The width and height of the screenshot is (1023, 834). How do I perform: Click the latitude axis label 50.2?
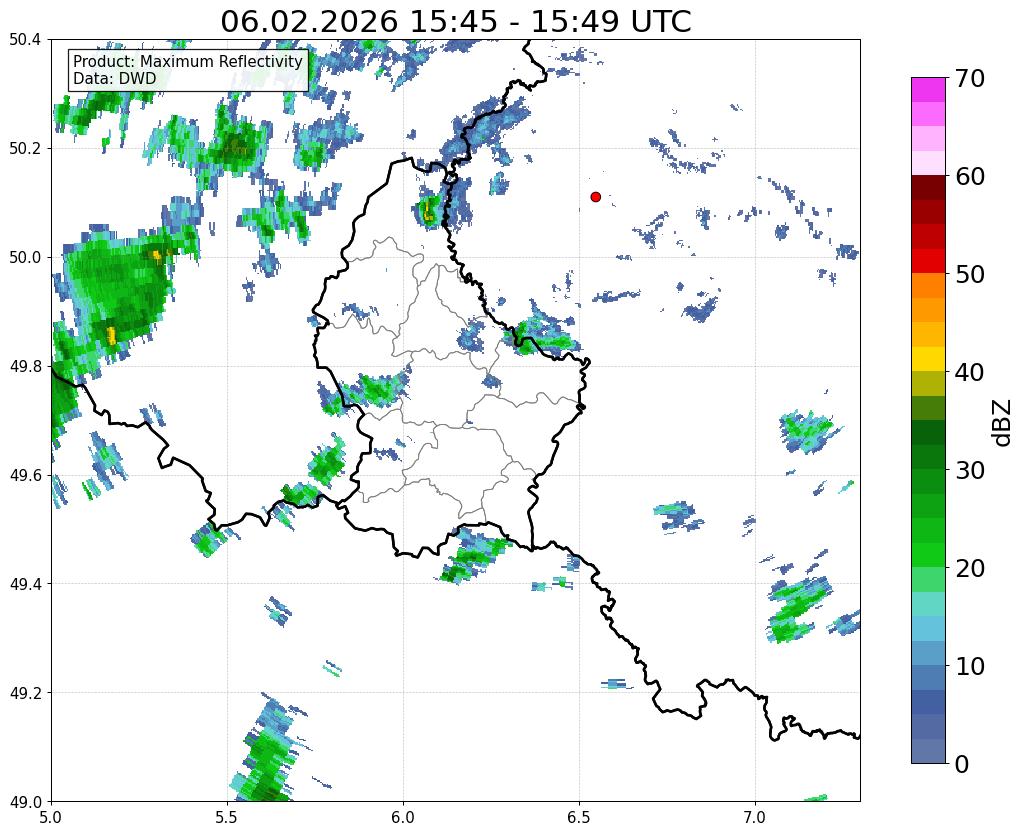pos(25,149)
